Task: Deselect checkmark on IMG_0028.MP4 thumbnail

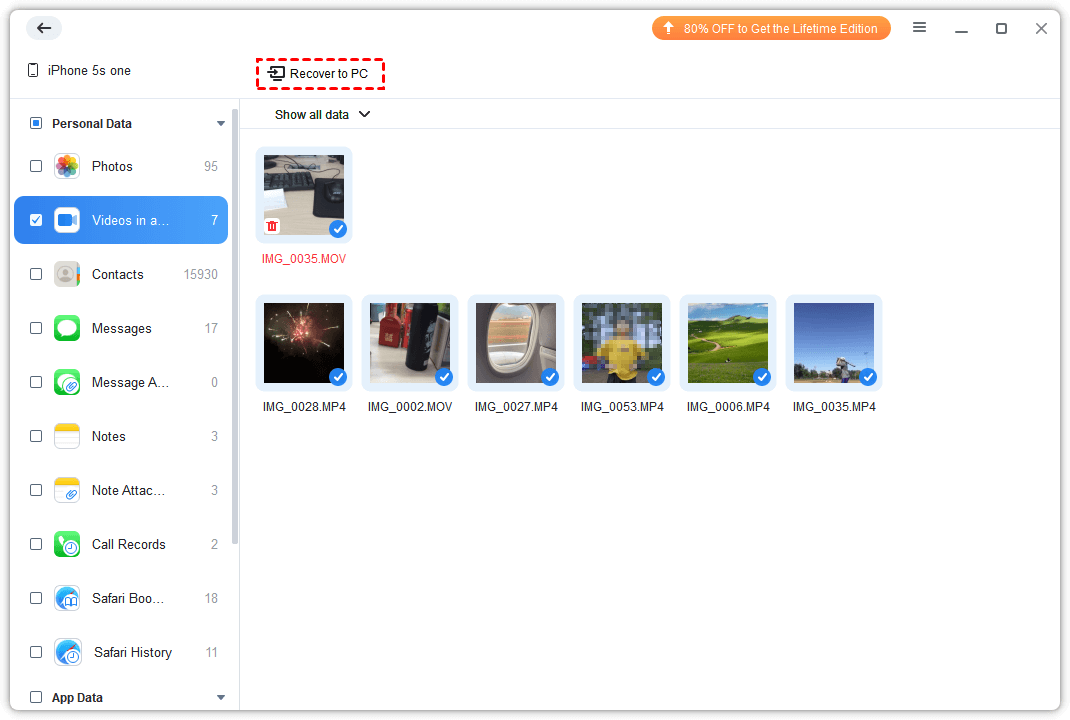Action: [338, 377]
